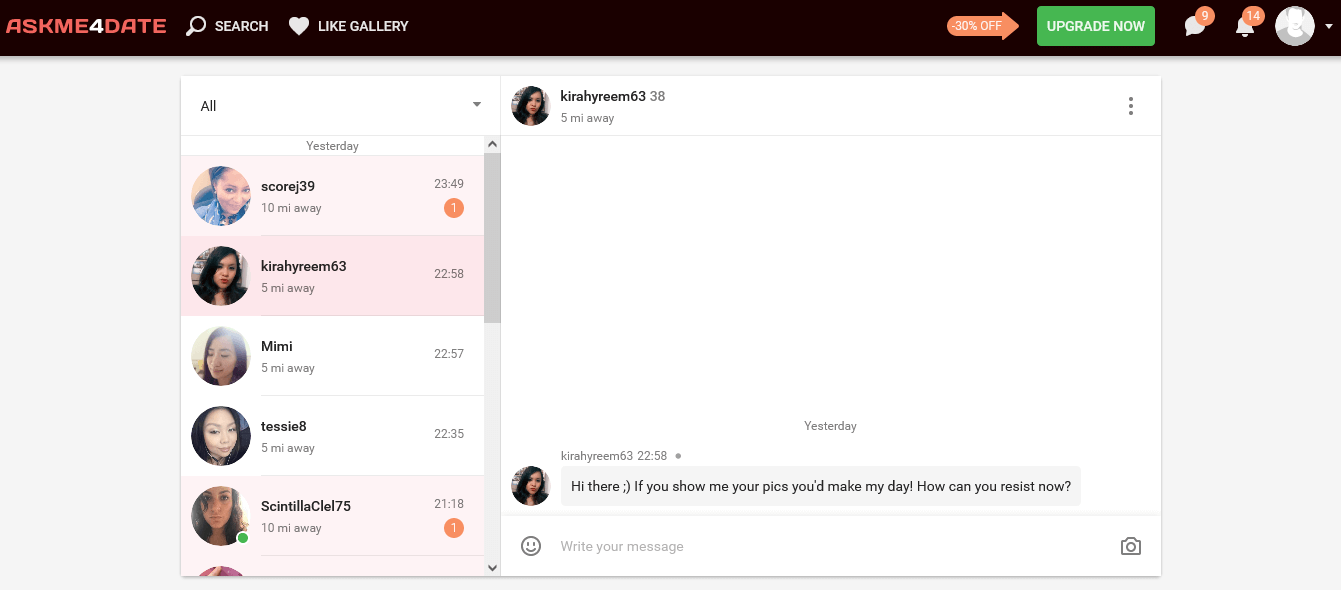Open conversation with ScintillaClel75
Screen dimensions: 1341x590
point(333,516)
